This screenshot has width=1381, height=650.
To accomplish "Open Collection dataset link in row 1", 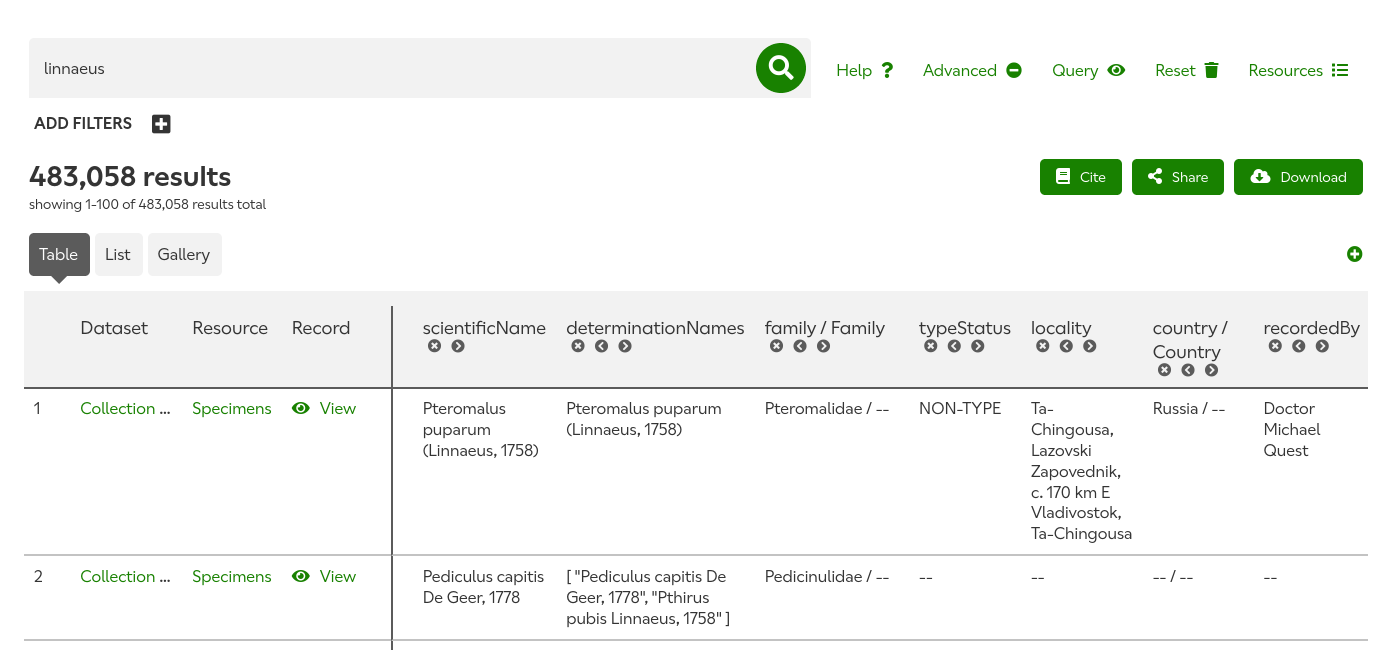I will [x=125, y=408].
